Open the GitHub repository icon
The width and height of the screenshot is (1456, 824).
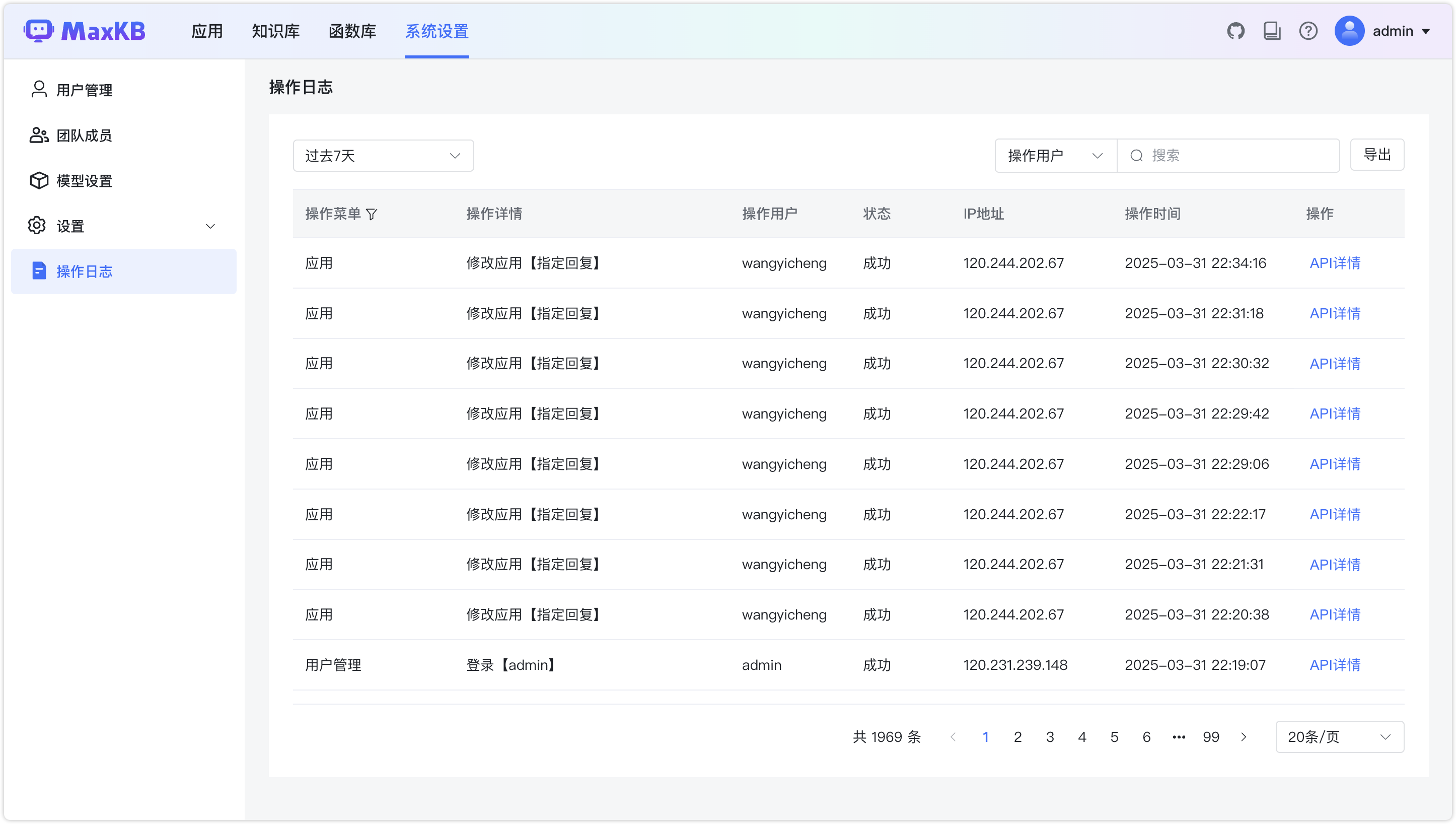(x=1235, y=31)
